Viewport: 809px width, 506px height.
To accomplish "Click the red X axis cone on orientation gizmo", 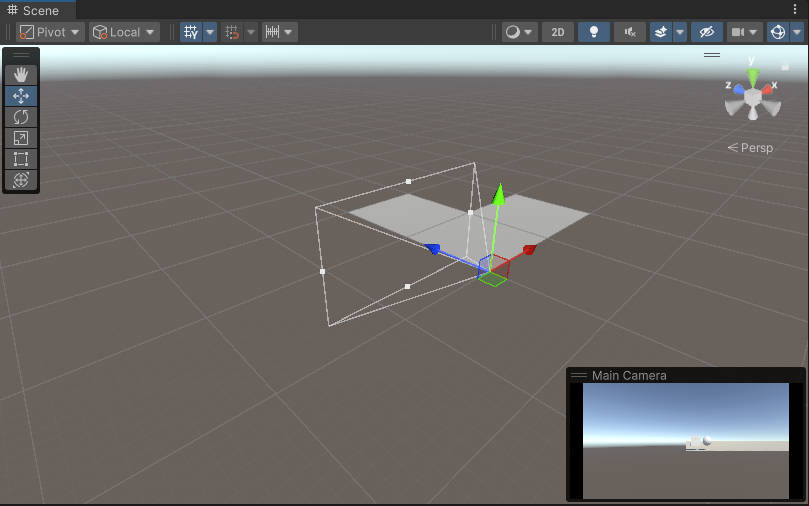I will point(768,89).
